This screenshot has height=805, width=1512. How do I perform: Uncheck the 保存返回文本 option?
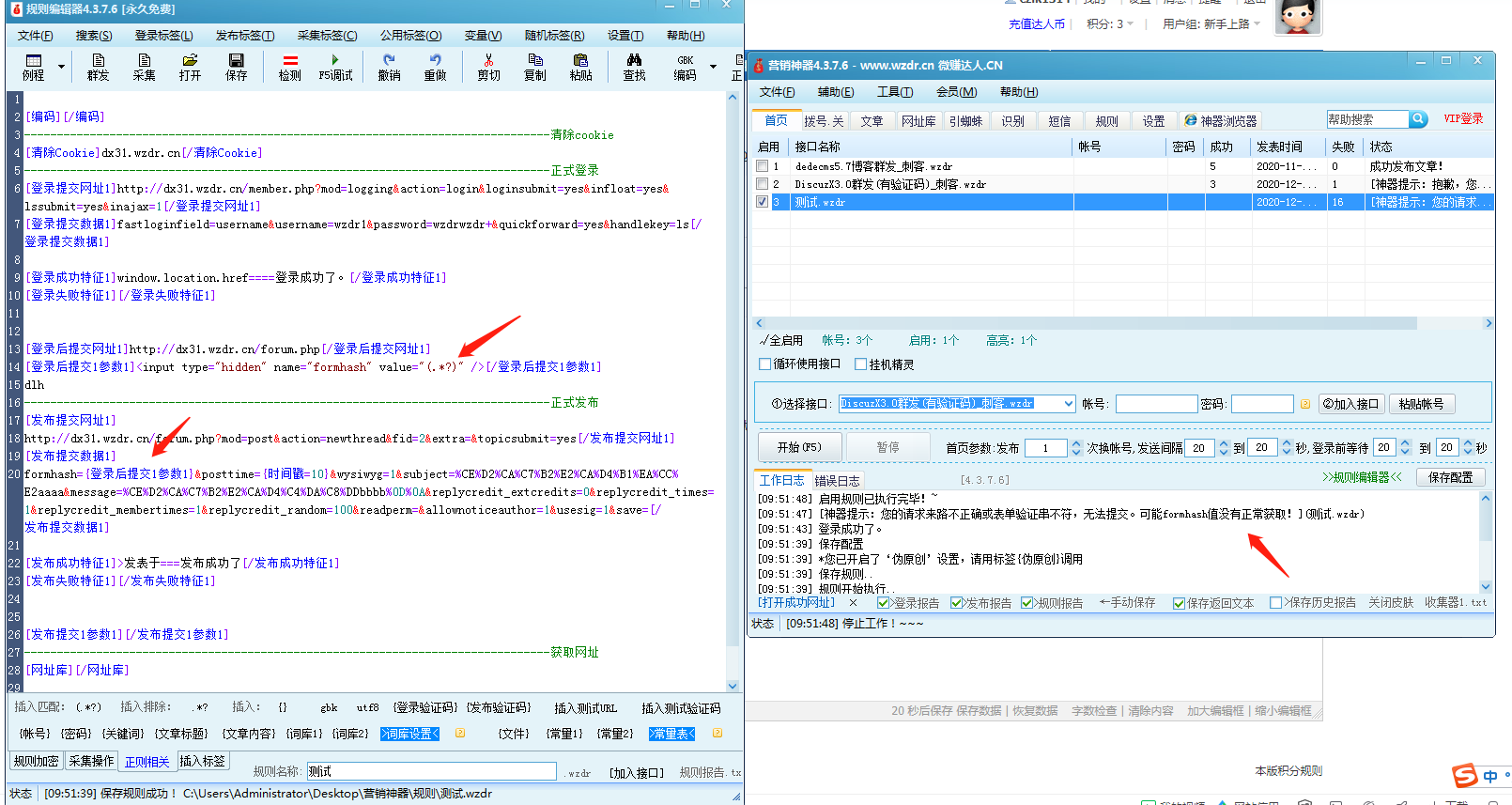(x=1179, y=603)
